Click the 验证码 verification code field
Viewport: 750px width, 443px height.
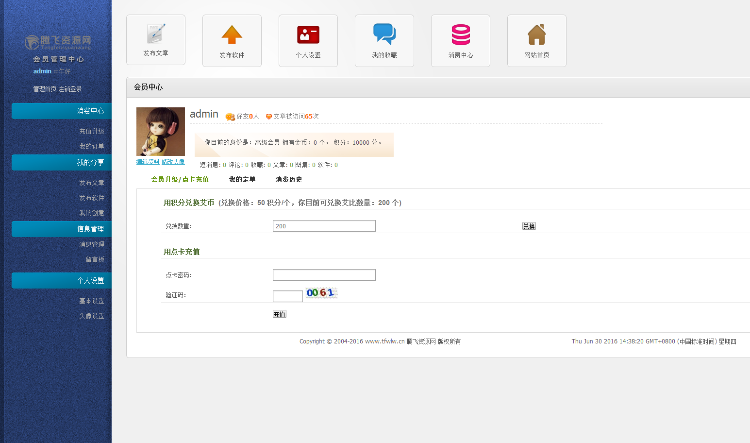coord(288,296)
